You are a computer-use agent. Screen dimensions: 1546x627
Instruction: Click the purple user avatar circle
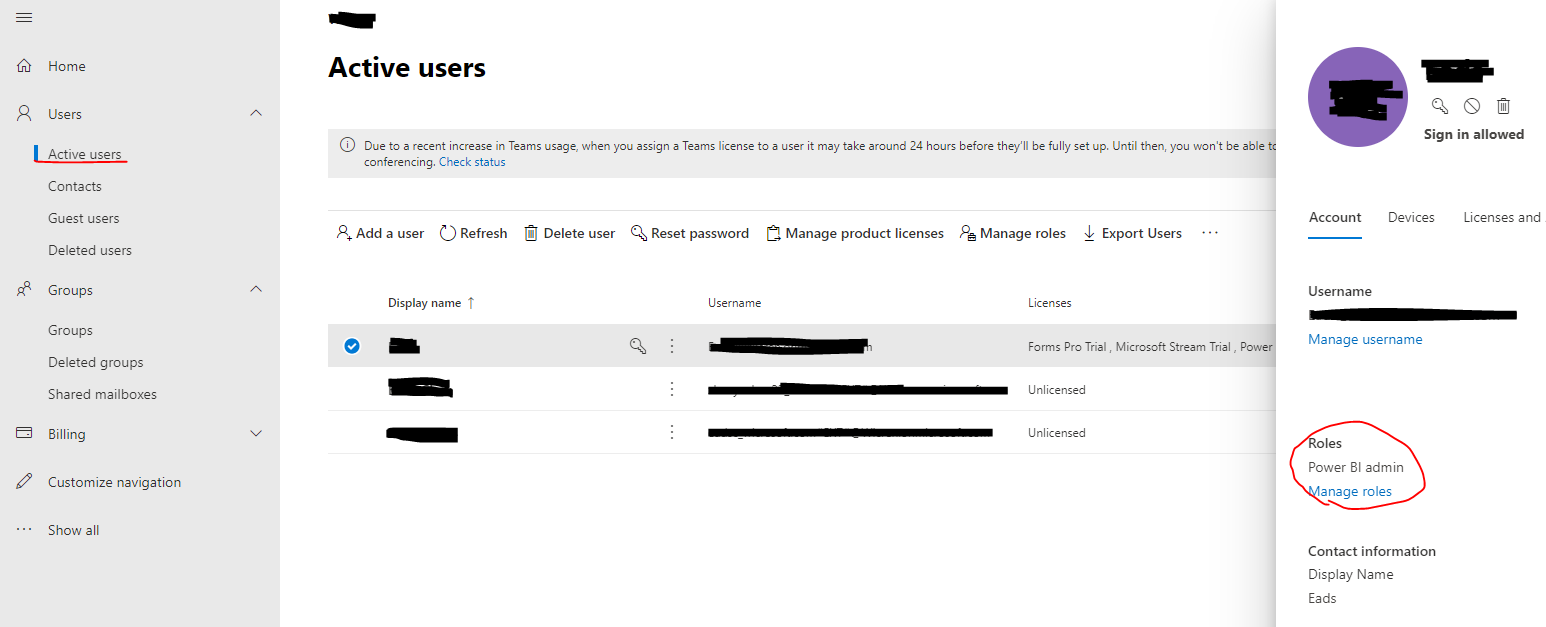pyautogui.click(x=1357, y=96)
